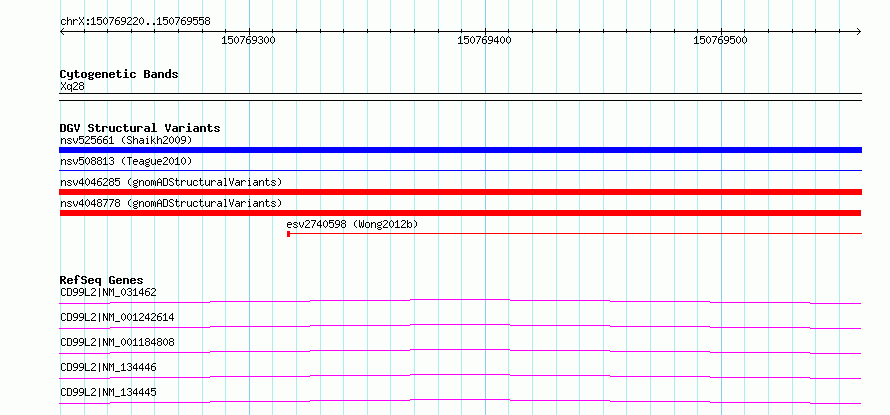This screenshot has height=415, width=890.
Task: Click the 150769400 ruler tick label
Action: click(485, 40)
